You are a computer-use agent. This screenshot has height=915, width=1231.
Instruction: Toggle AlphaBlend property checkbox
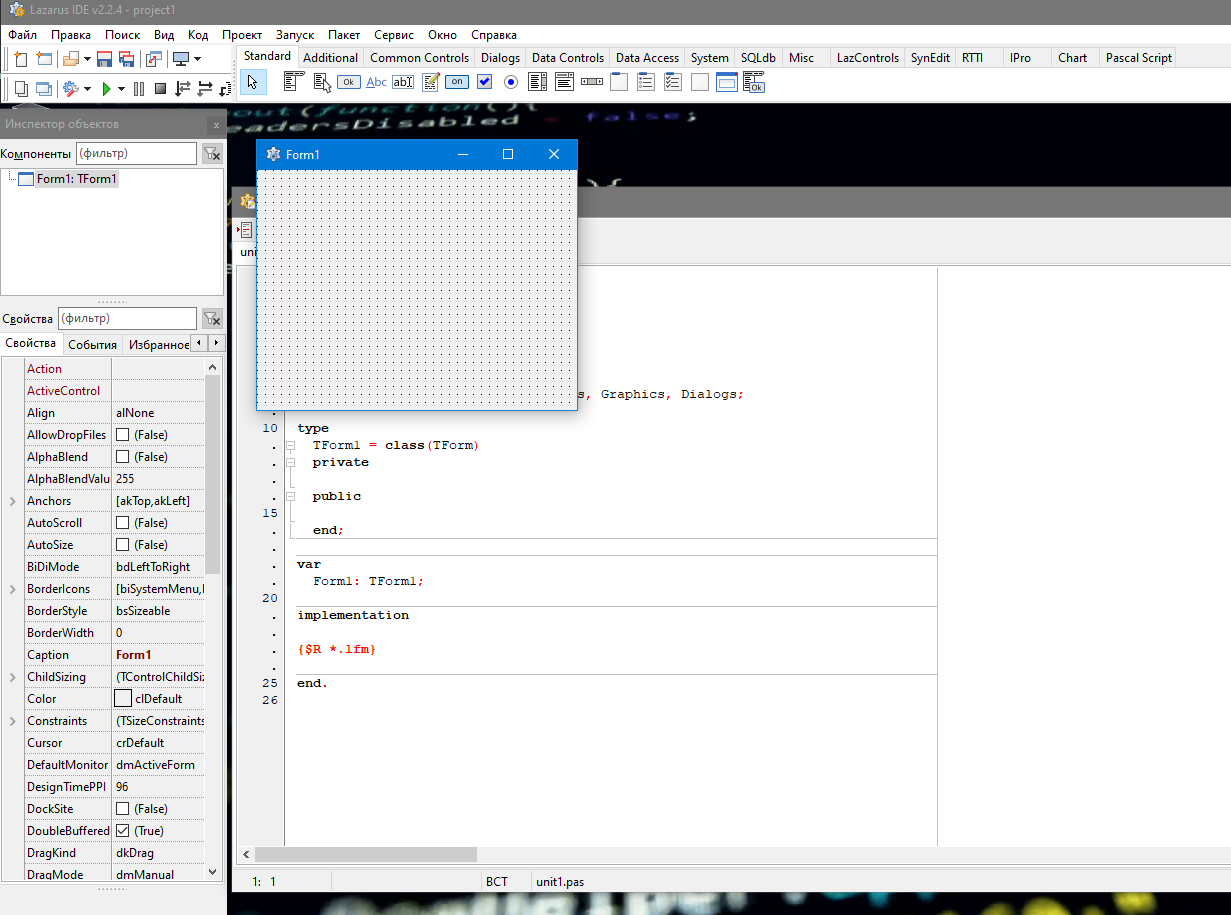[x=123, y=457]
